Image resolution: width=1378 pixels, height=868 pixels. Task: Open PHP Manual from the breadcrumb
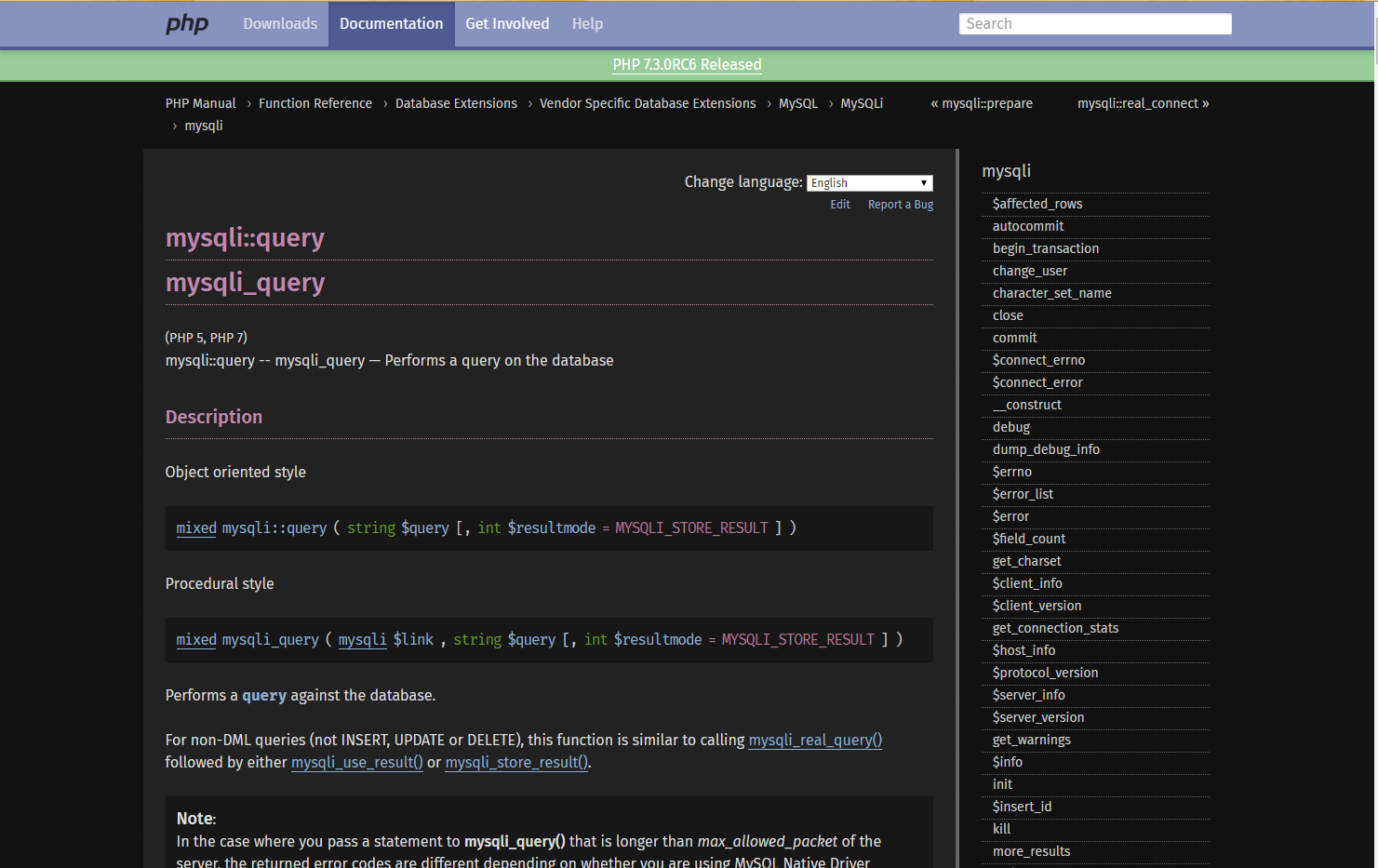tap(200, 103)
